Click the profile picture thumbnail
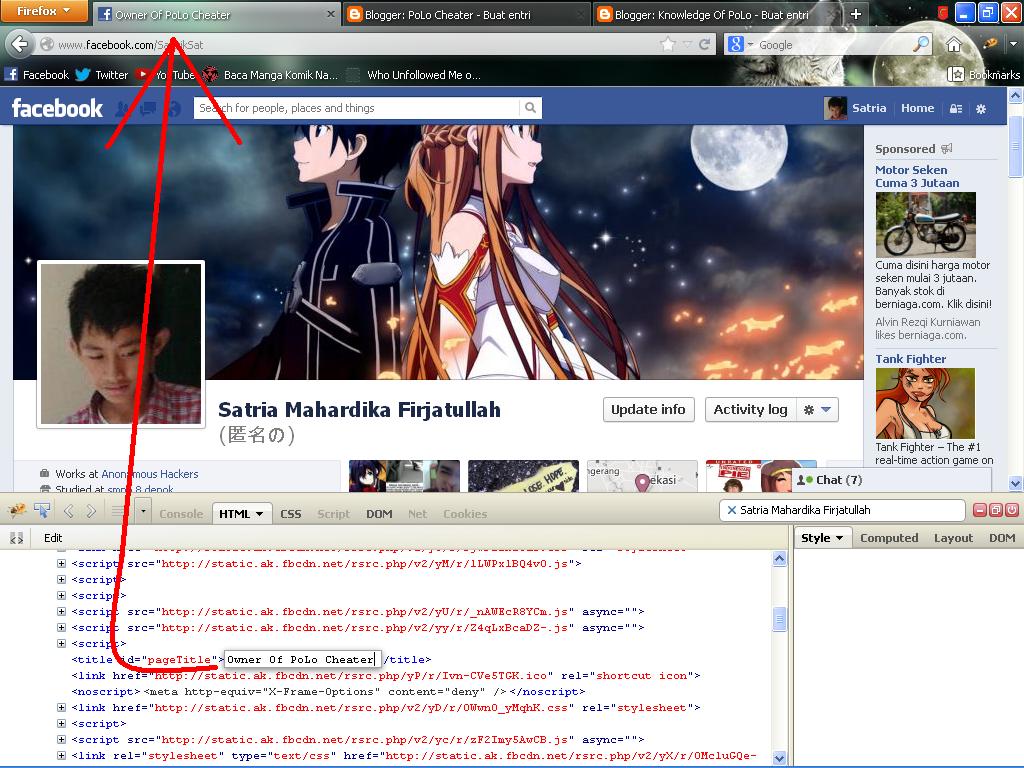1024x768 pixels. (x=121, y=344)
